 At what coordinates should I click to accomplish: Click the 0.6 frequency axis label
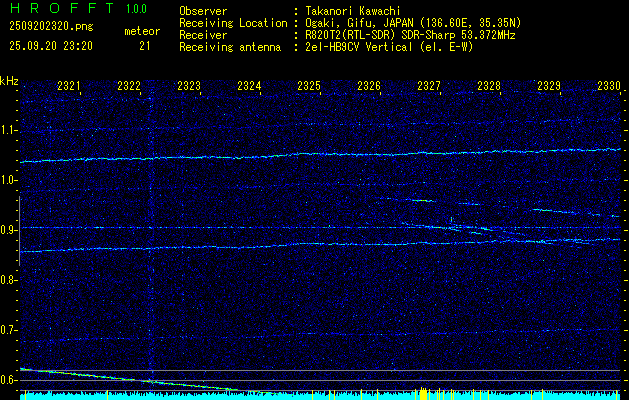coord(8,380)
